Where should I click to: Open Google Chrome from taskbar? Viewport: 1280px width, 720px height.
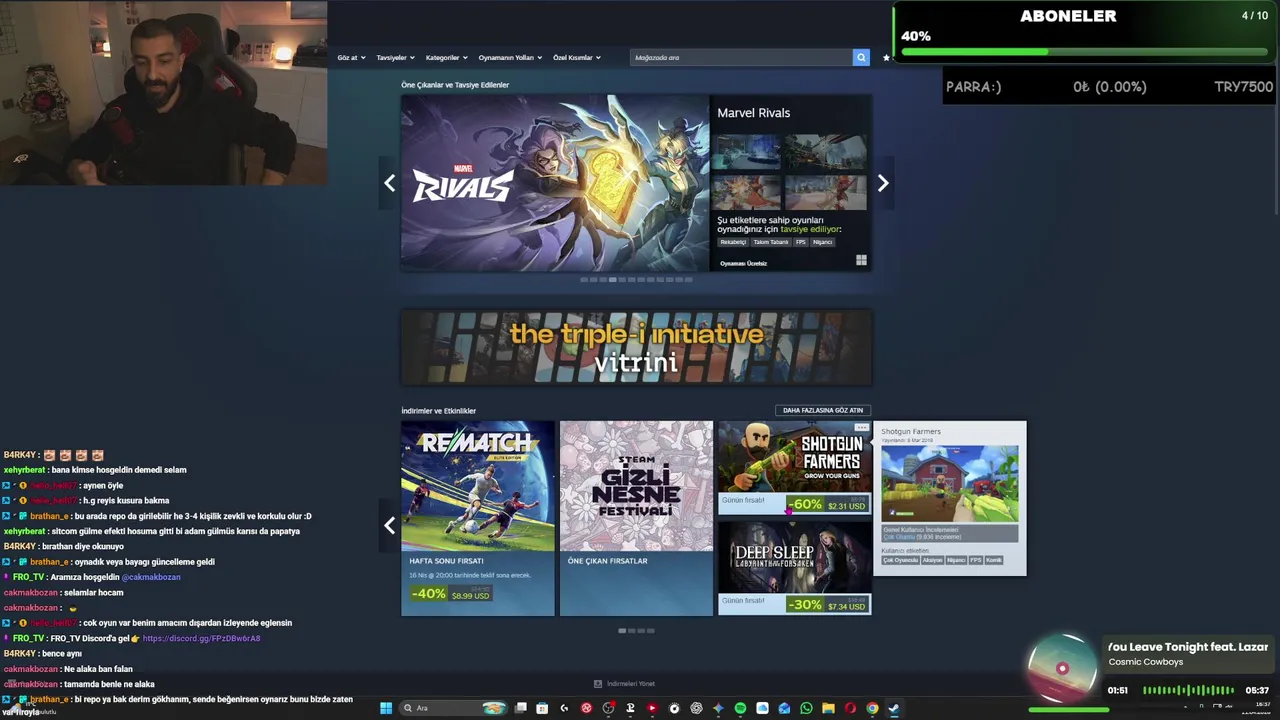(872, 708)
